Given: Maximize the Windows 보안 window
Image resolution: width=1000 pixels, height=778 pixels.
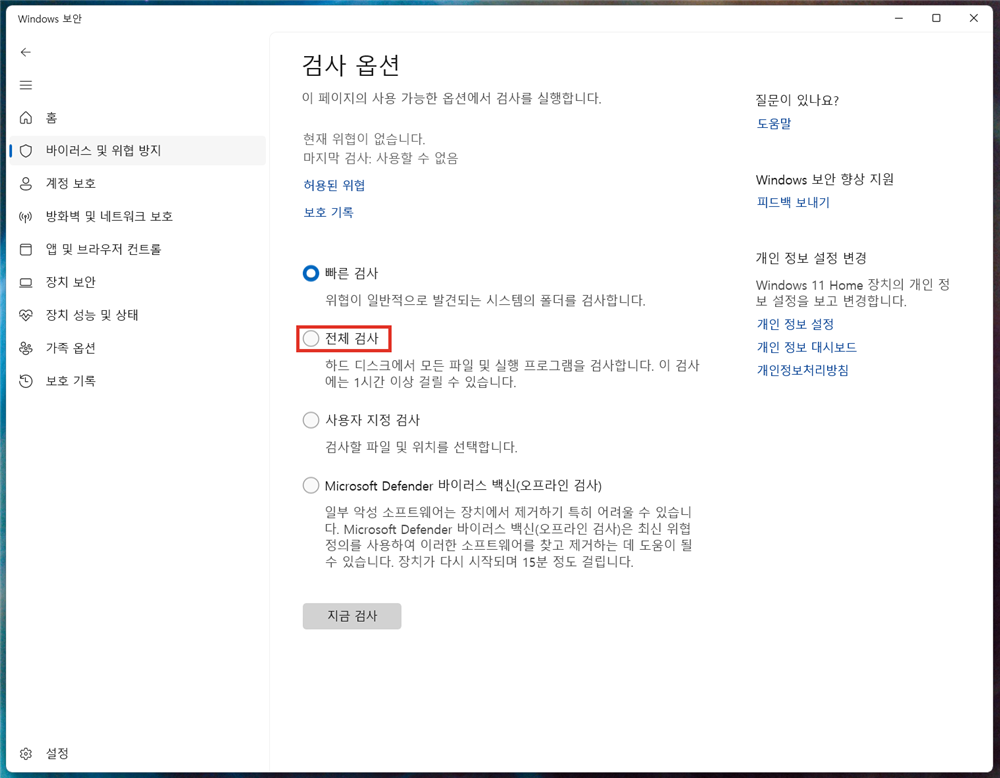Looking at the screenshot, I should click(x=936, y=18).
